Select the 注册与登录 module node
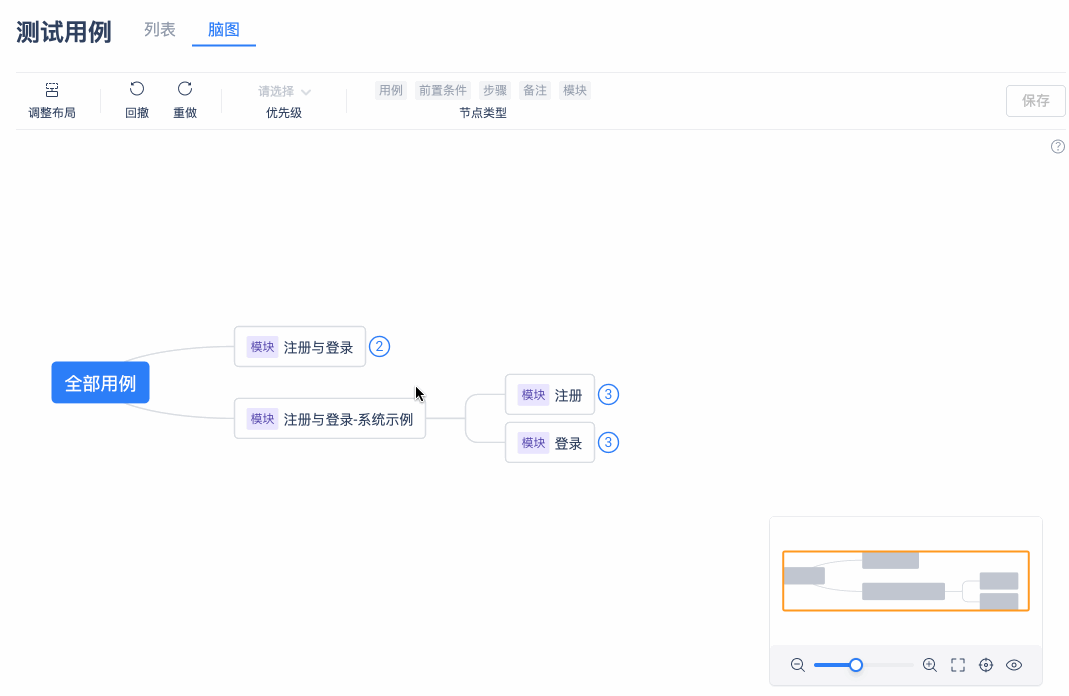This screenshot has height=696, width=1069. [300, 347]
